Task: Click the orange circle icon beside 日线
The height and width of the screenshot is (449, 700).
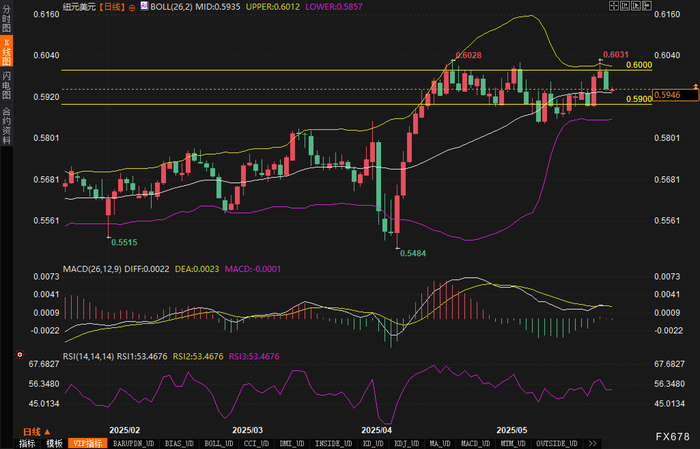Action: point(132,8)
